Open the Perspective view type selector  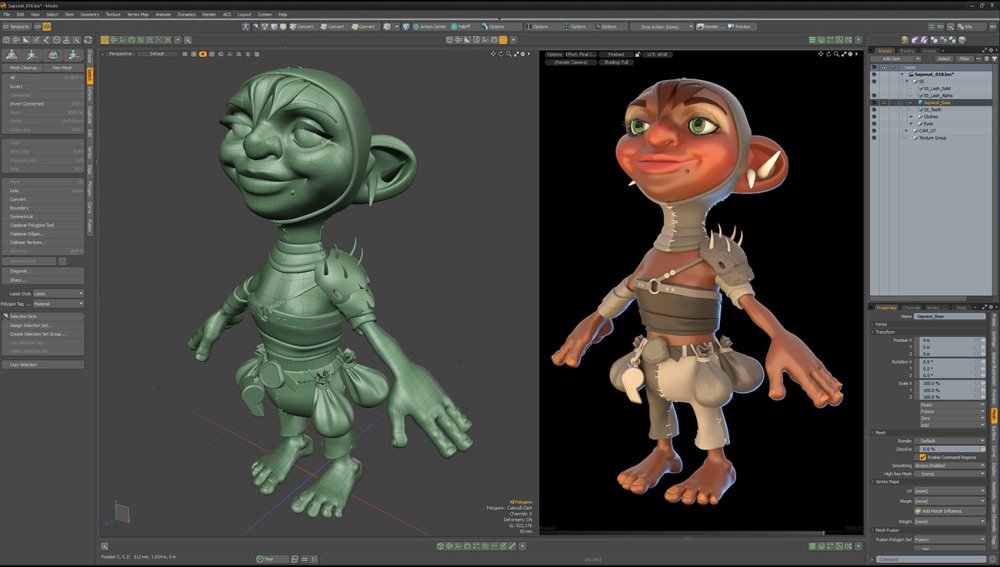[119, 54]
